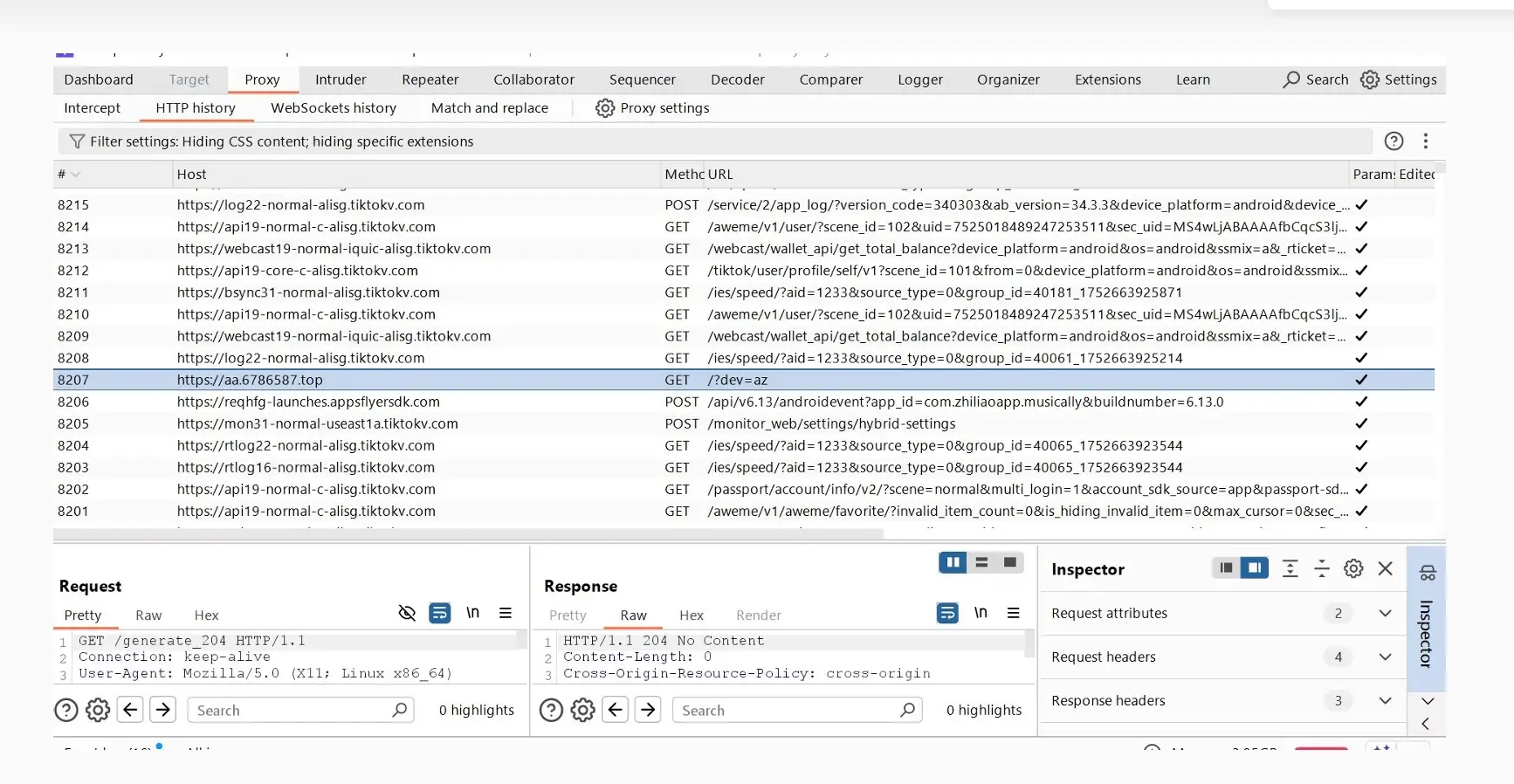Toggle show newline characters in Response
Viewport: 1514px width, 784px height.
pyautogui.click(x=981, y=613)
